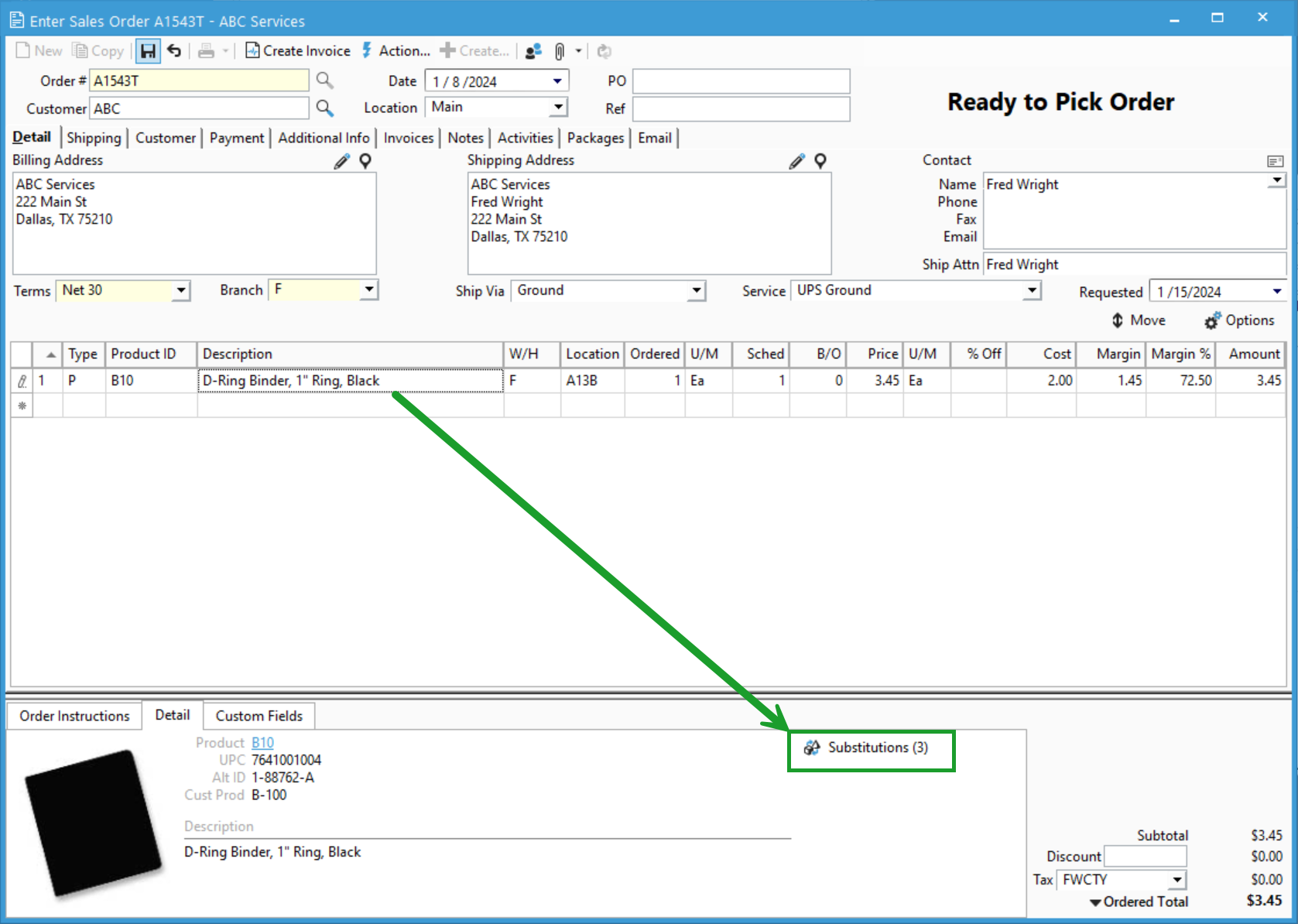Open the B10 product link
Viewport: 1298px width, 924px height.
pos(262,742)
